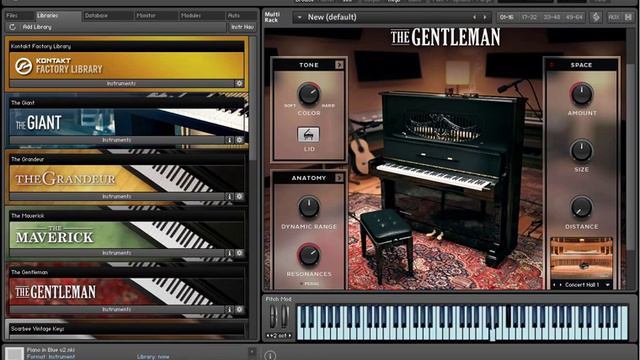Click the Space Amount knob
640x360 pixels.
[581, 93]
